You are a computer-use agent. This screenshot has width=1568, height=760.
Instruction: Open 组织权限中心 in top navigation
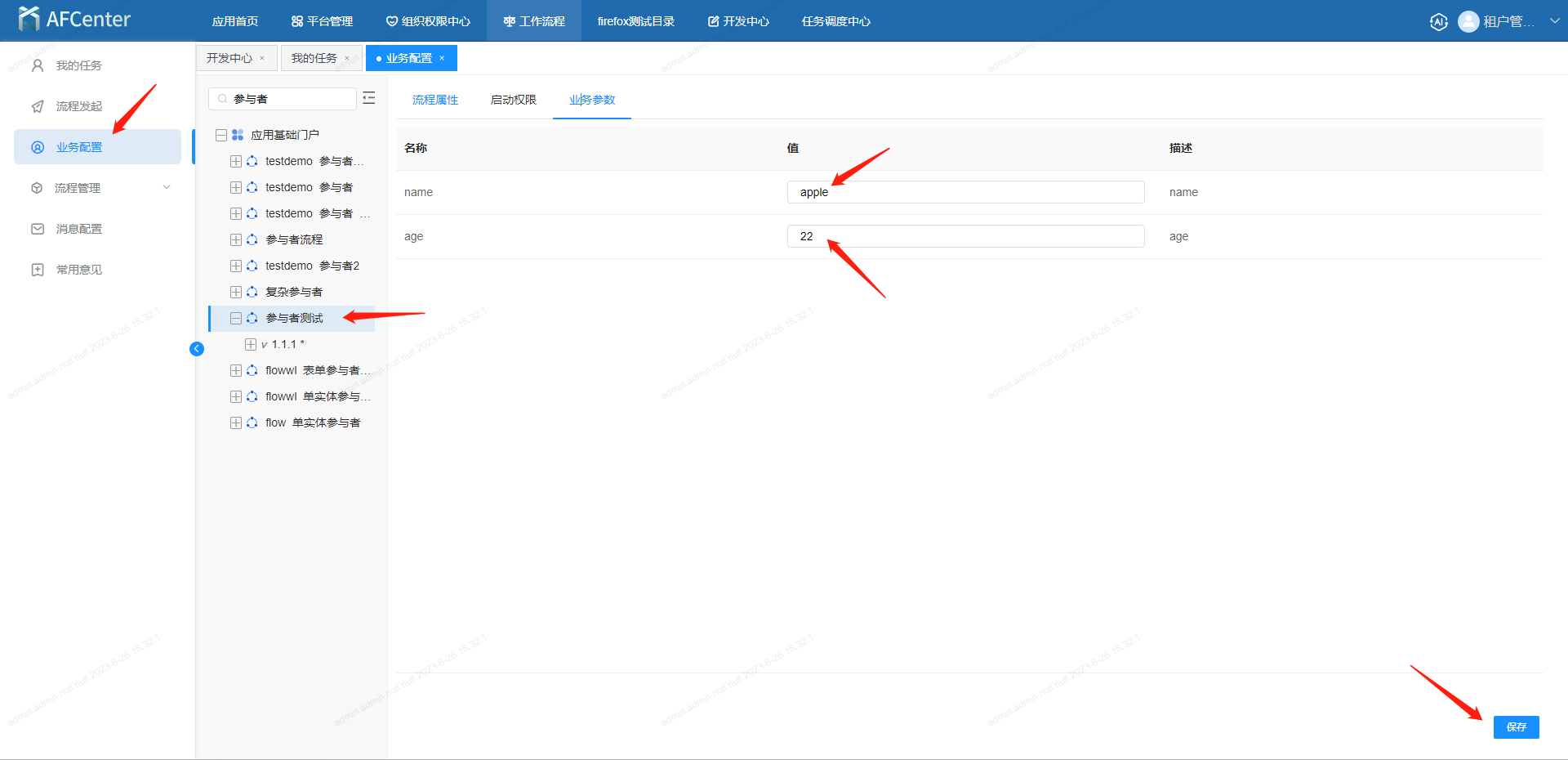point(428,21)
